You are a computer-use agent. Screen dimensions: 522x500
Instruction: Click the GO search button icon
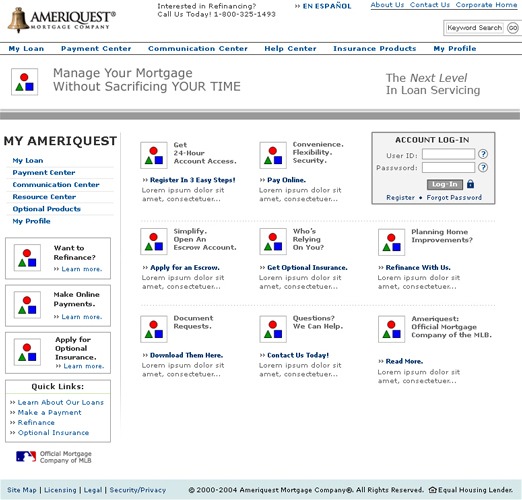point(513,28)
